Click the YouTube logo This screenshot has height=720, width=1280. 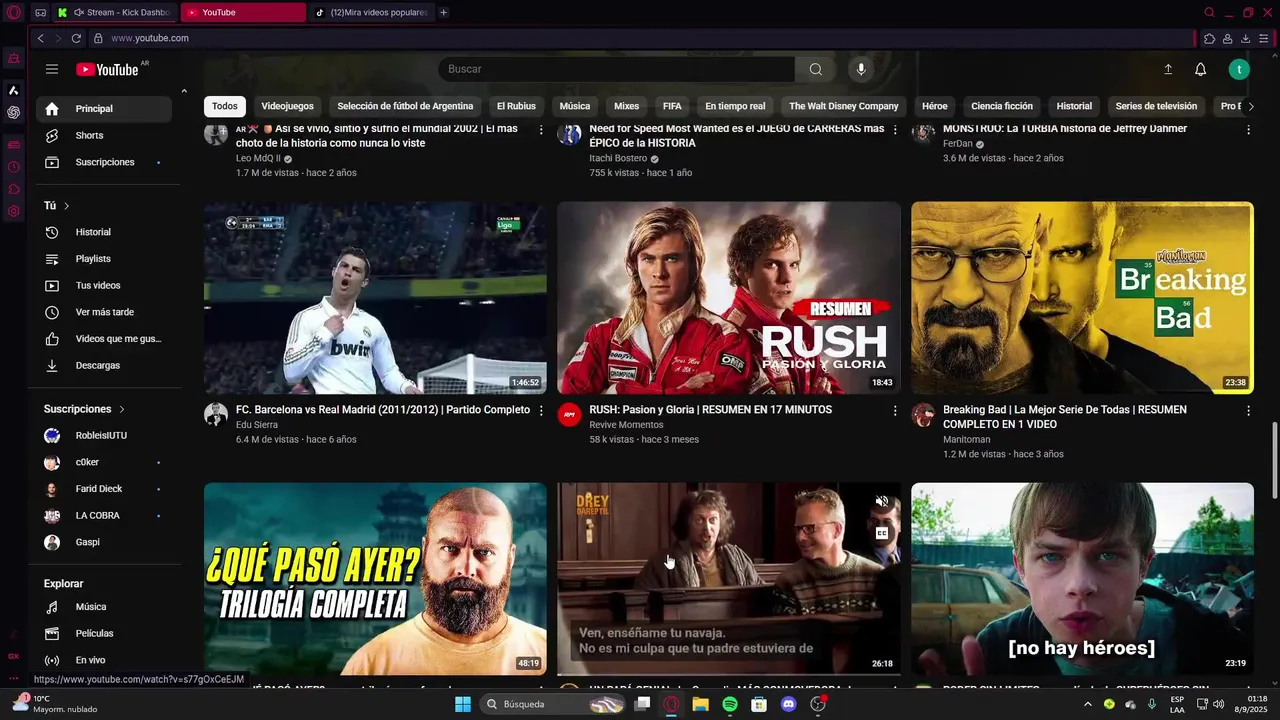pos(107,69)
